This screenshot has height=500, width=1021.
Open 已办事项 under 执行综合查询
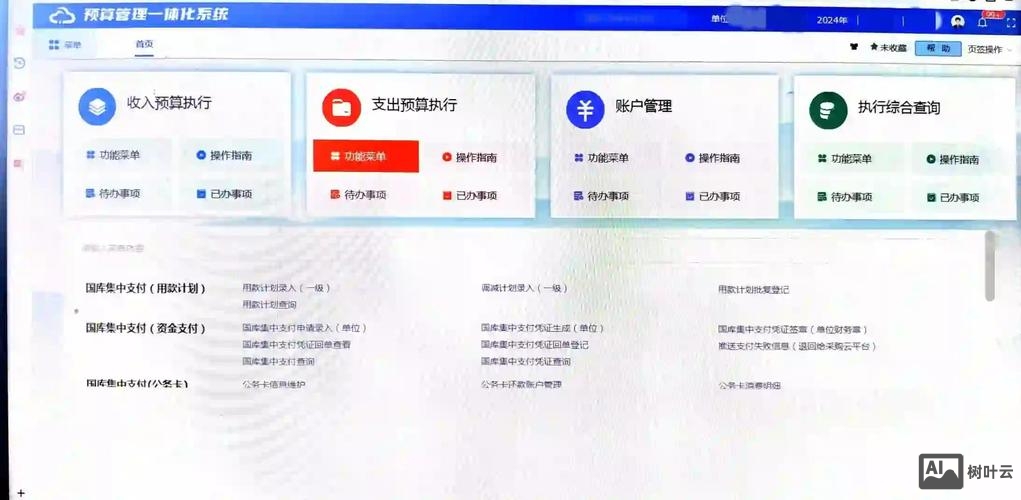coord(953,197)
